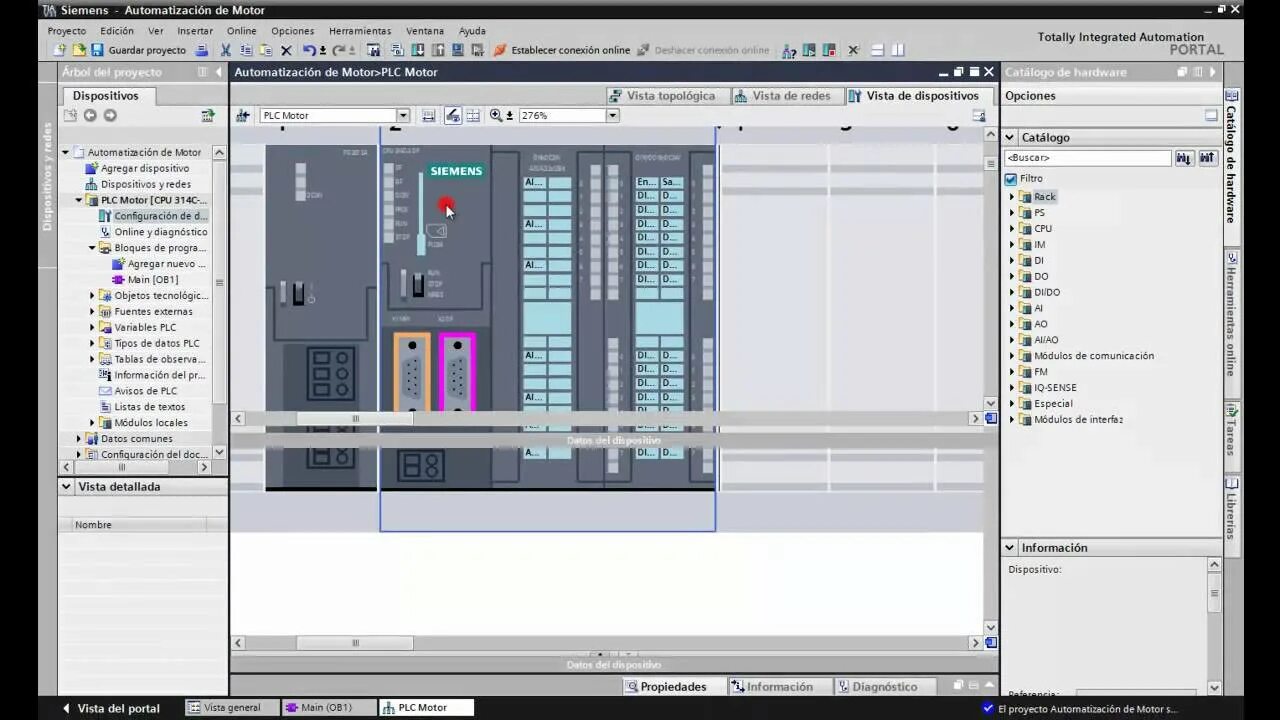The height and width of the screenshot is (720, 1280).
Task: Toggle the Show module labels icon
Action: (452, 115)
